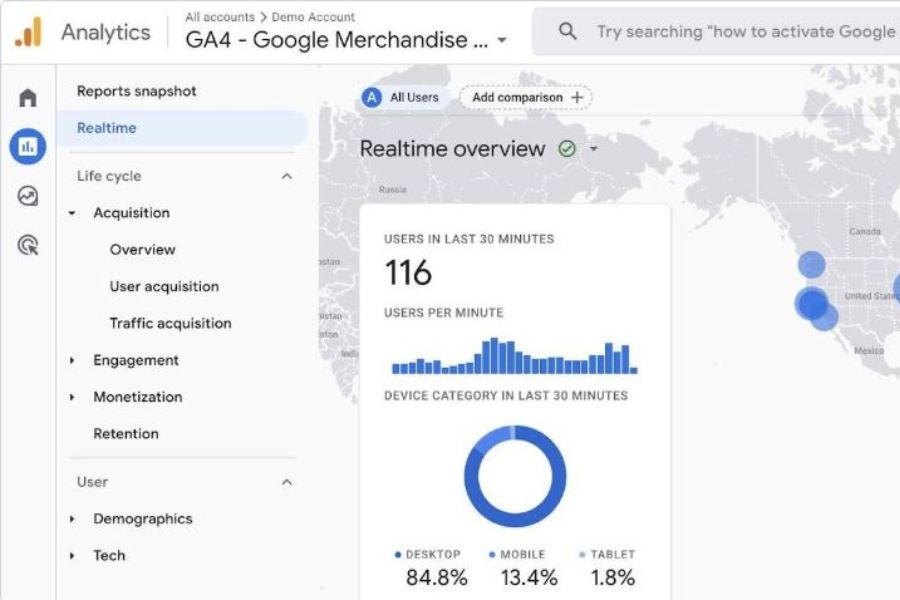Image resolution: width=900 pixels, height=600 pixels.
Task: Open Realtime overview dropdown arrow
Action: 594,149
